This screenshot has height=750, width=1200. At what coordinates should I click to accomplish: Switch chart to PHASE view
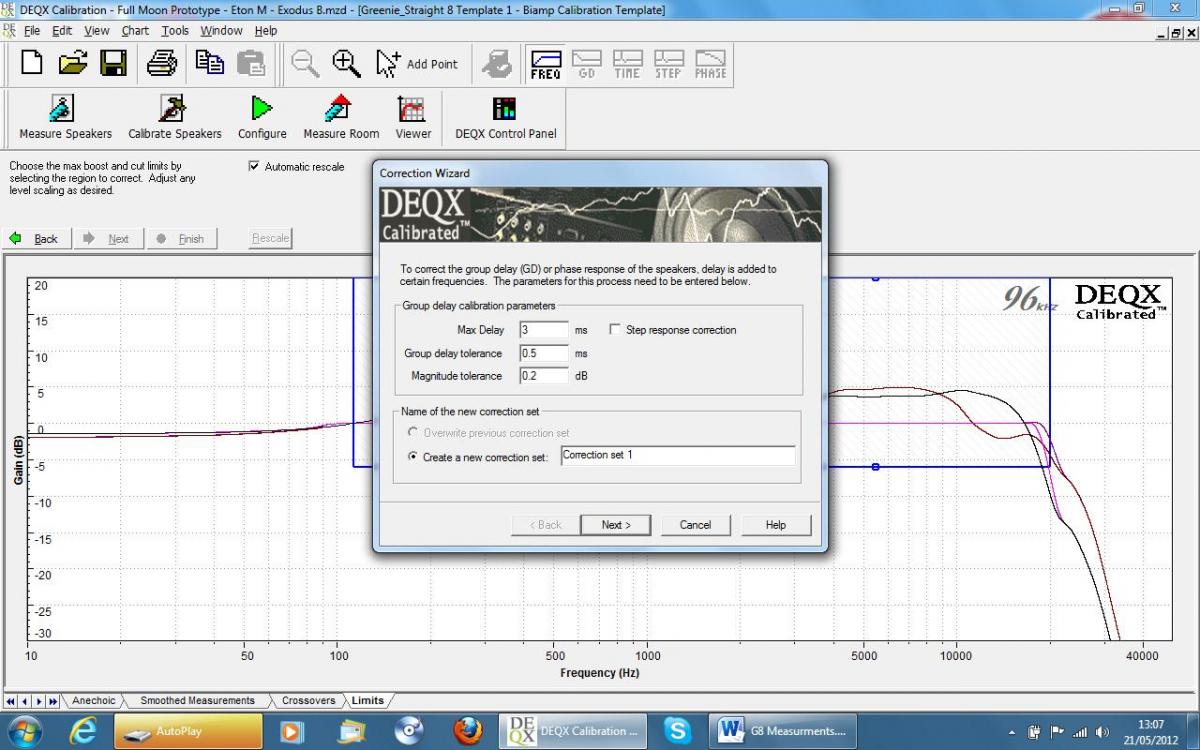click(x=710, y=65)
